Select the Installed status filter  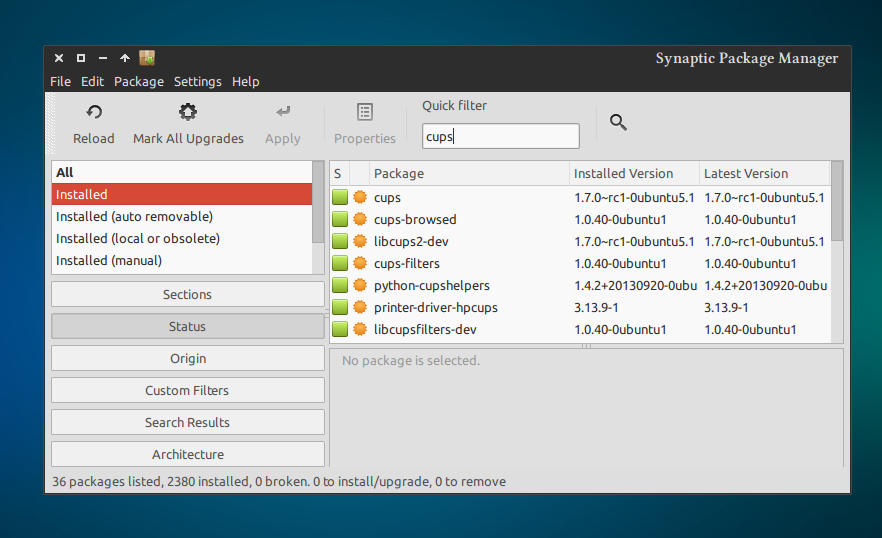(182, 194)
